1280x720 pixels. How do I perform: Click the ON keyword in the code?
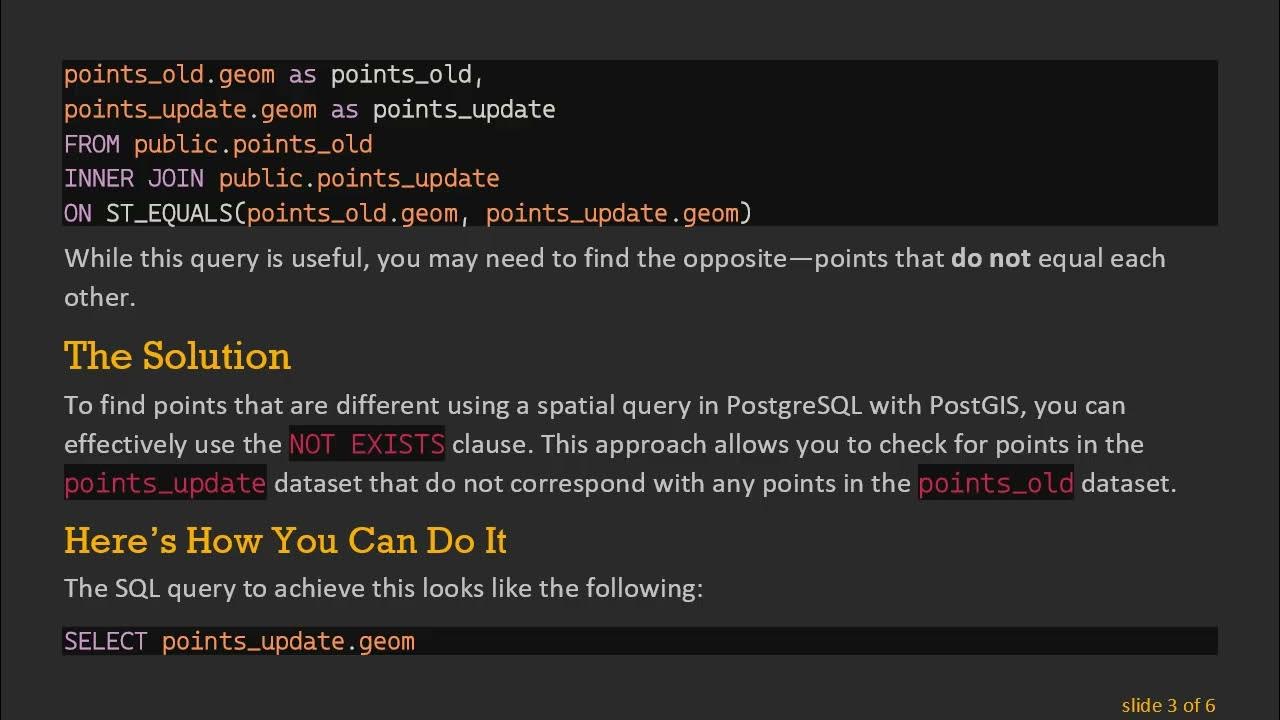77,213
